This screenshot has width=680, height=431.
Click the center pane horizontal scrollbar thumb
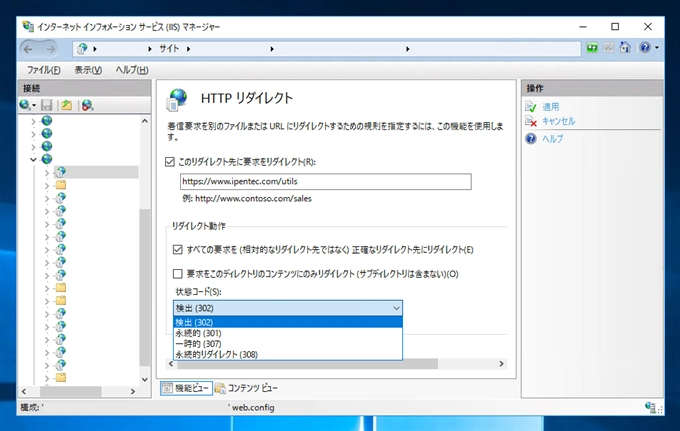pos(307,364)
